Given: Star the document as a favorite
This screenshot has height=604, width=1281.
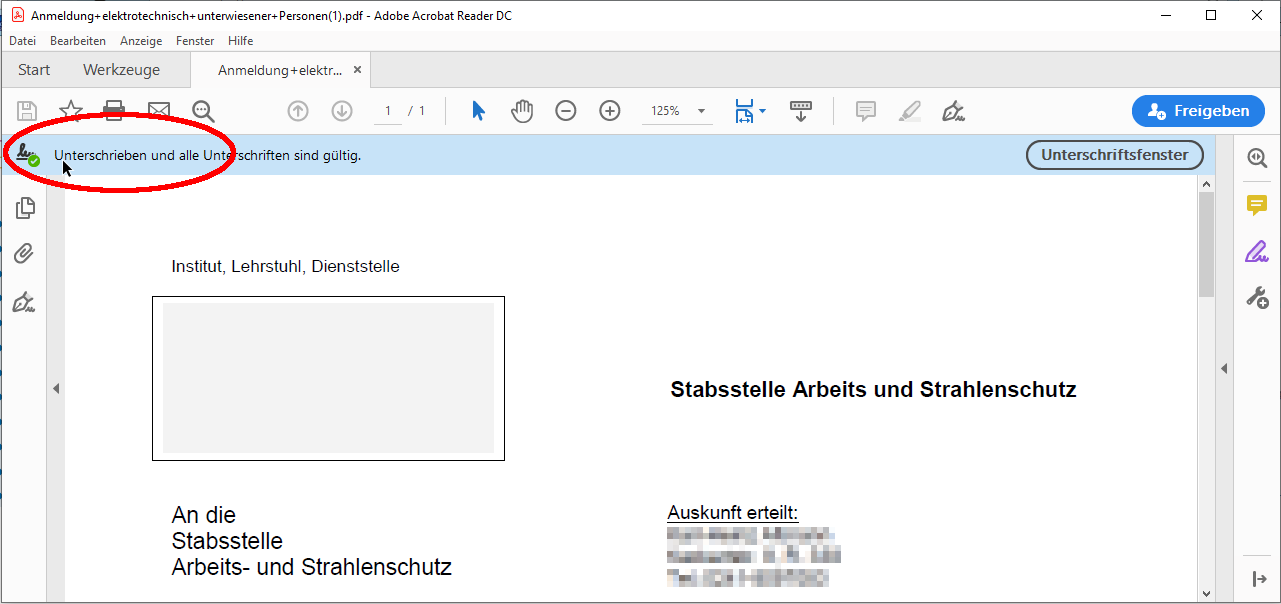Looking at the screenshot, I should pos(70,110).
